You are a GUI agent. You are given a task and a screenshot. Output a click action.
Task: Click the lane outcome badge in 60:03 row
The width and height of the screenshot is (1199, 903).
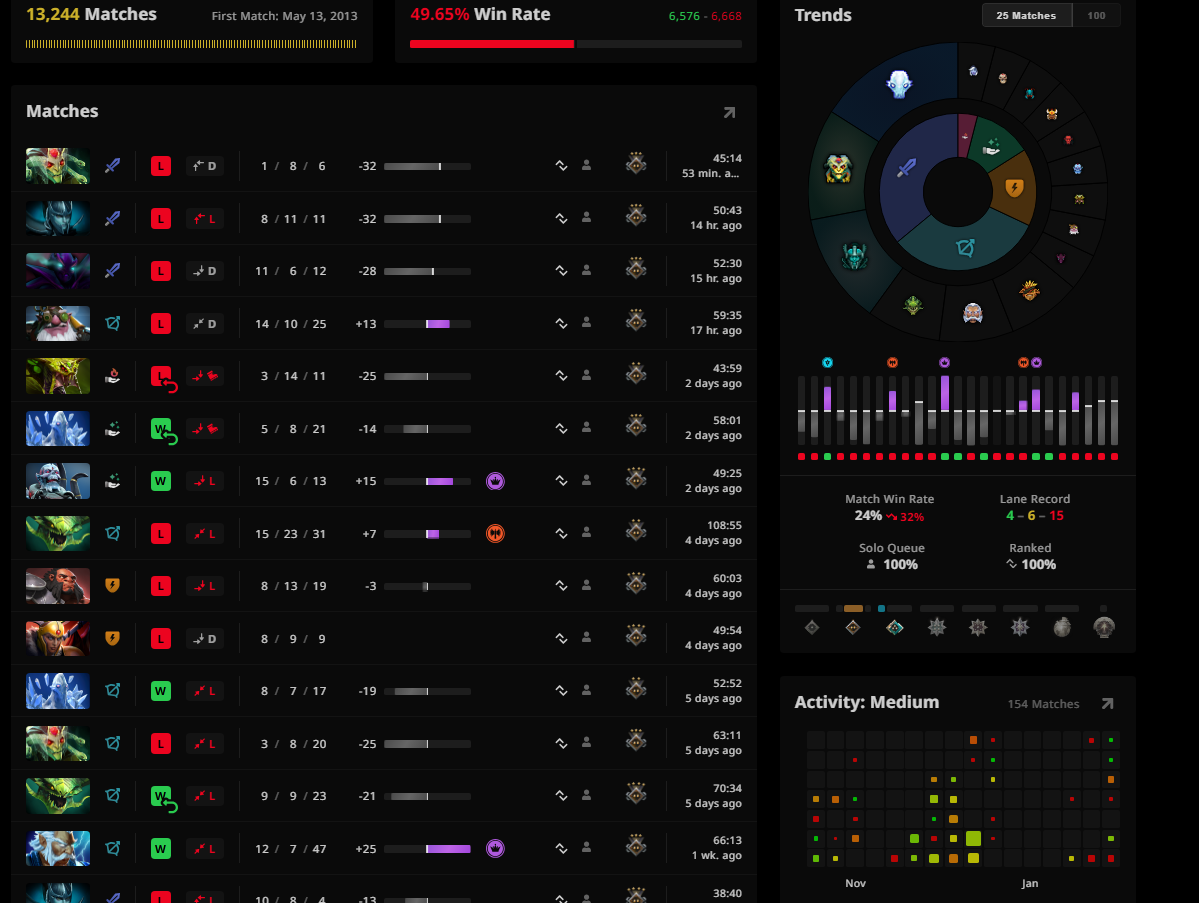pyautogui.click(x=205, y=586)
